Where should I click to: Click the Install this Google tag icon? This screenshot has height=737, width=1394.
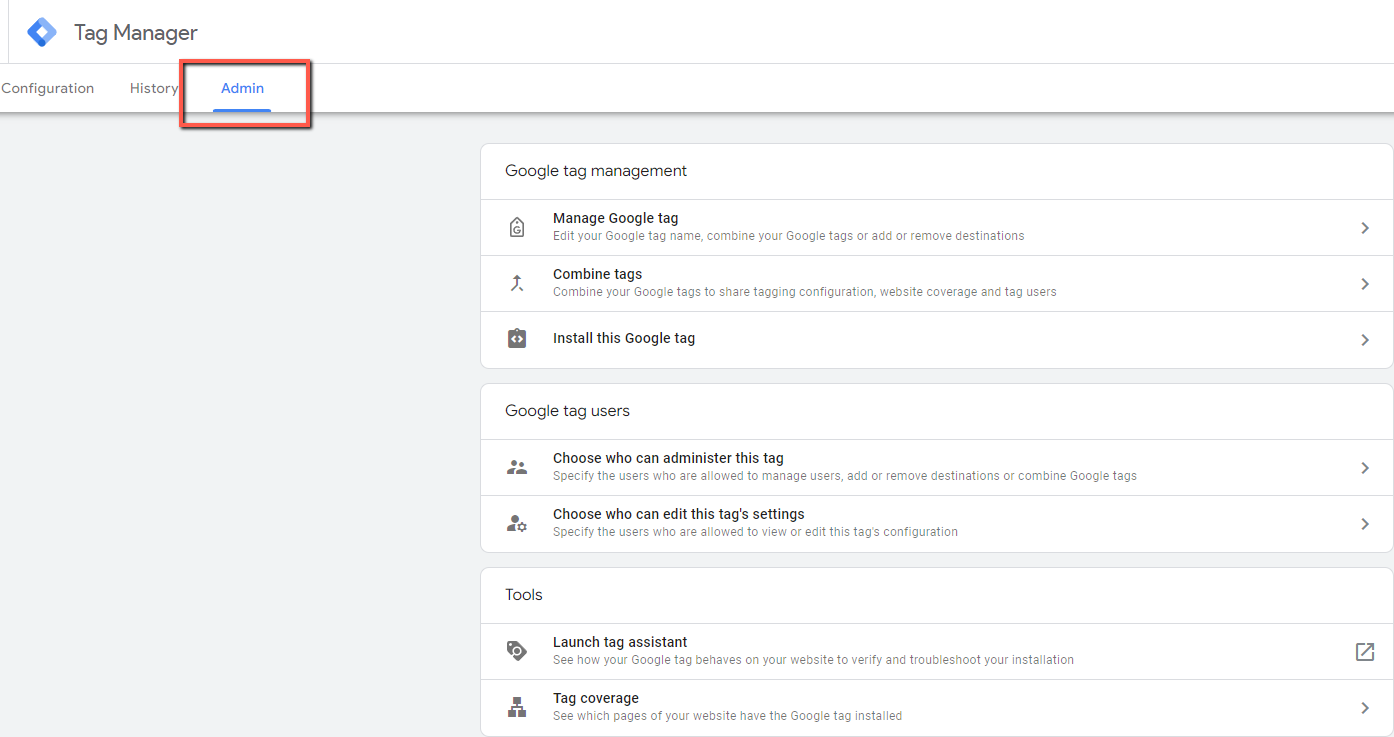coord(517,339)
